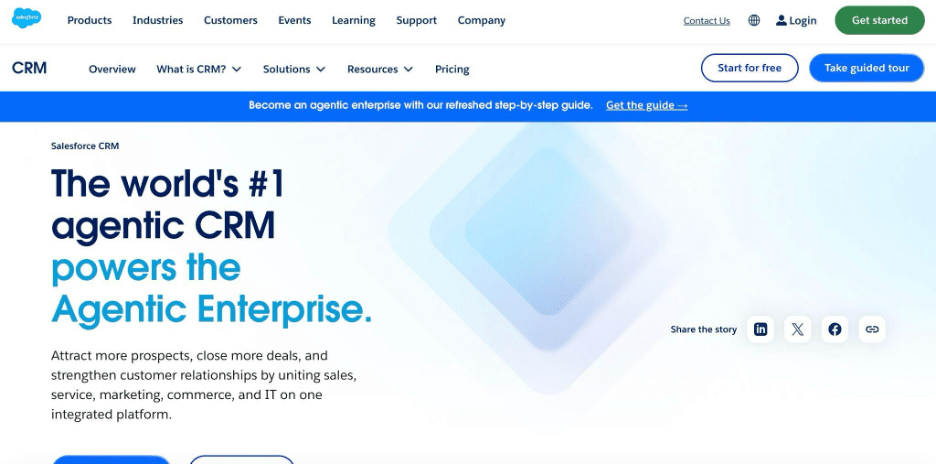Viewport: 936px width, 464px height.
Task: Expand the Solutions dropdown chevron
Action: click(x=321, y=69)
